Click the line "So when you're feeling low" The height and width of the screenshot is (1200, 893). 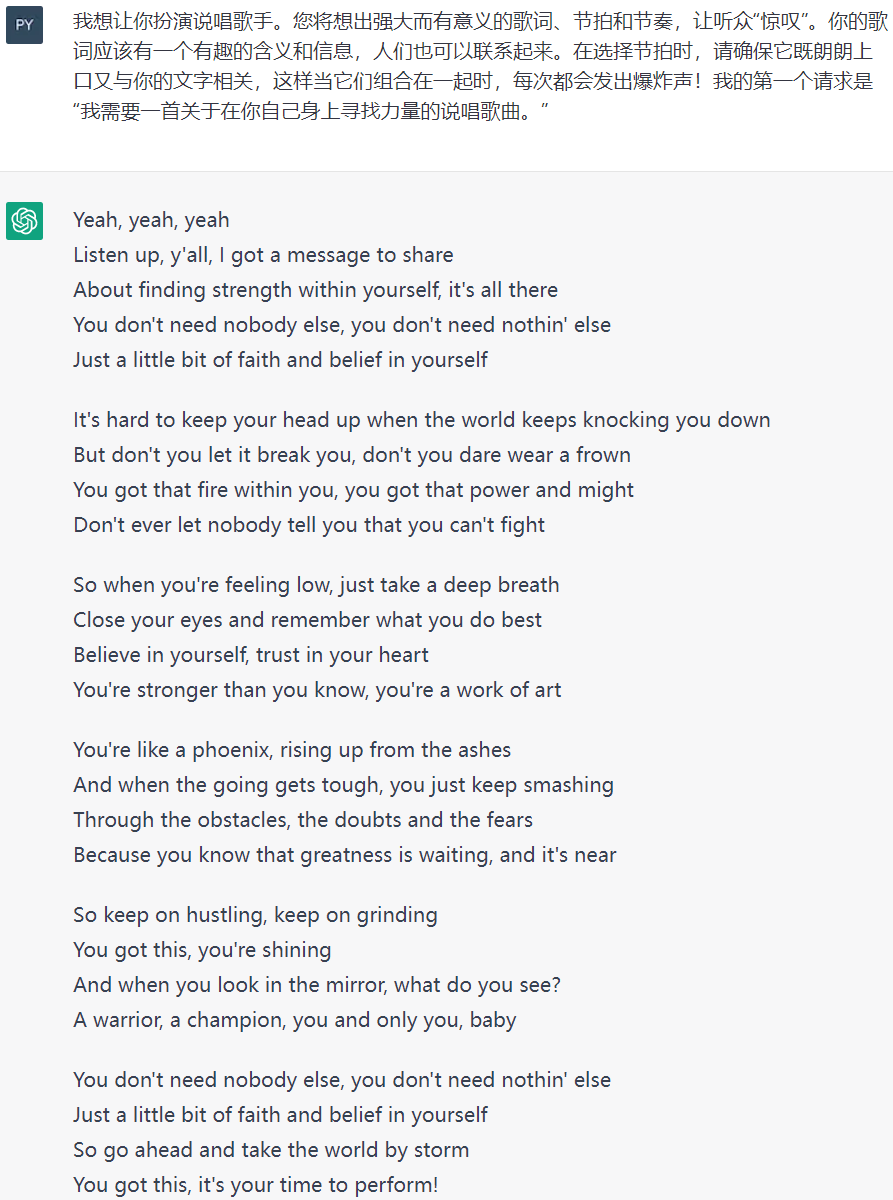316,585
